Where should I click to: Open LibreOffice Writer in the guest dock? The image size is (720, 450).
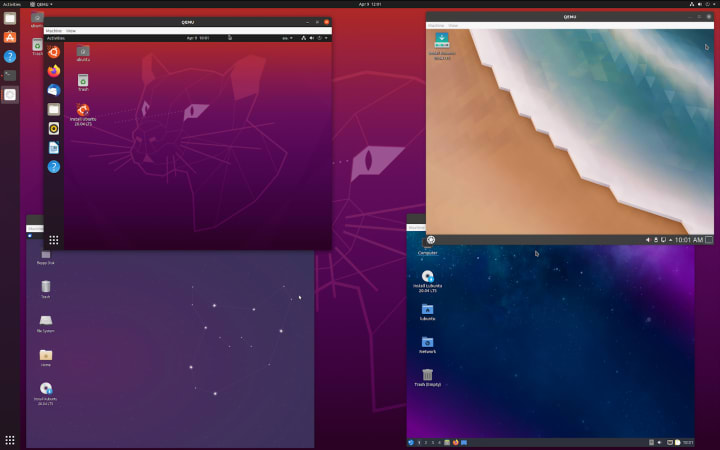[54, 147]
